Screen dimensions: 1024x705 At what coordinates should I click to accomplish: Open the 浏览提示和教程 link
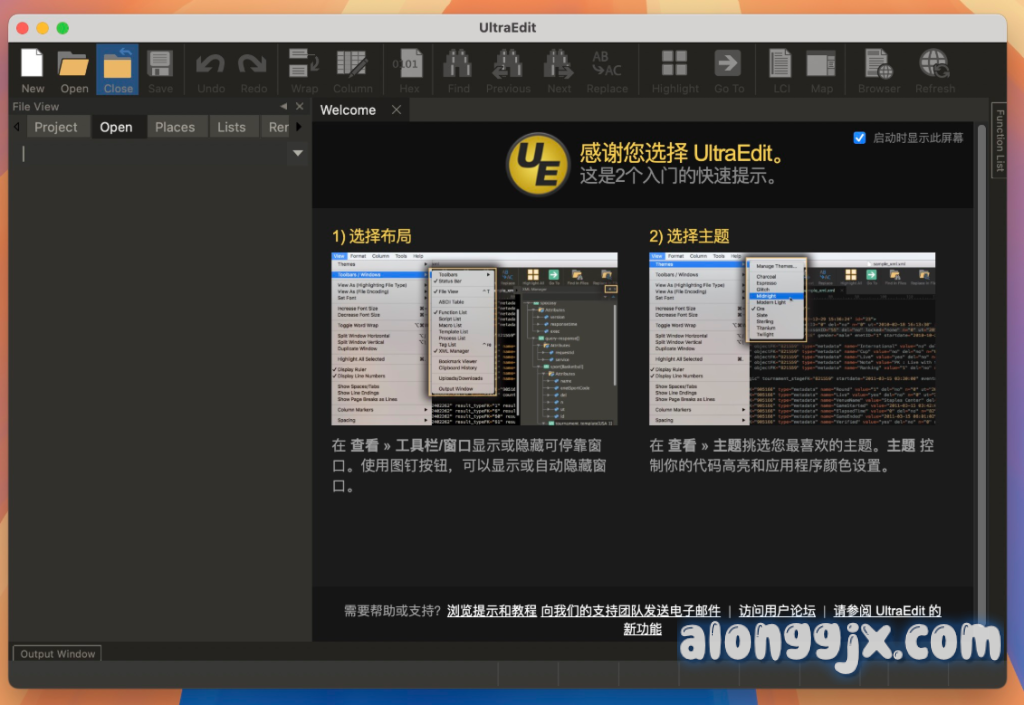click(492, 611)
